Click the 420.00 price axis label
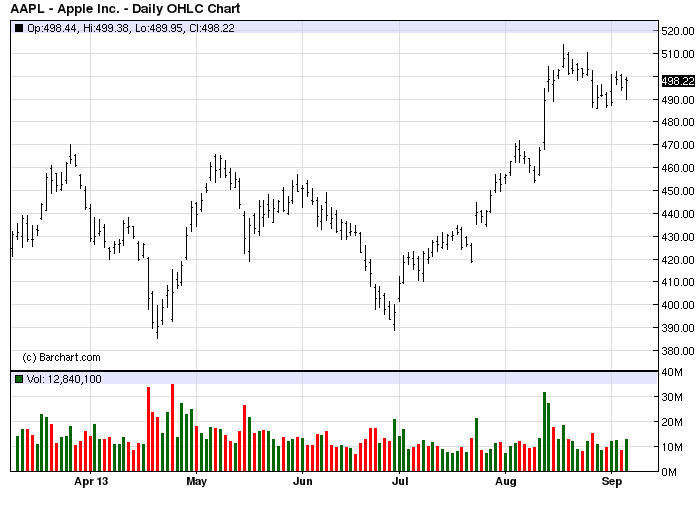The width and height of the screenshot is (700, 512). [x=678, y=260]
